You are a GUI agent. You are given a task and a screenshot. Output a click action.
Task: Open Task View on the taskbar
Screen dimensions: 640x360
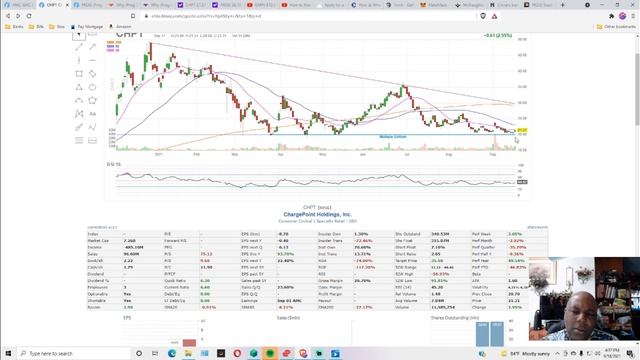pos(155,353)
